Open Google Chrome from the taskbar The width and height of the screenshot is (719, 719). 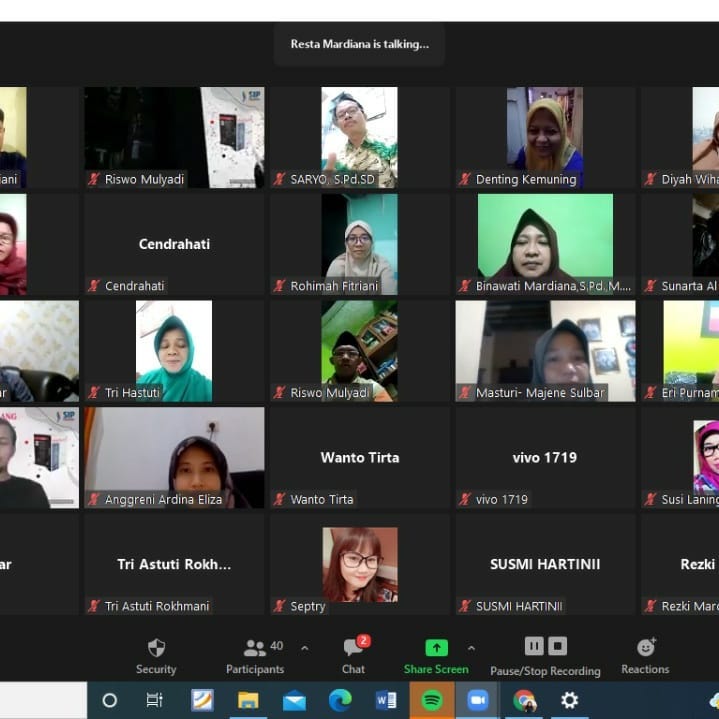pos(524,700)
